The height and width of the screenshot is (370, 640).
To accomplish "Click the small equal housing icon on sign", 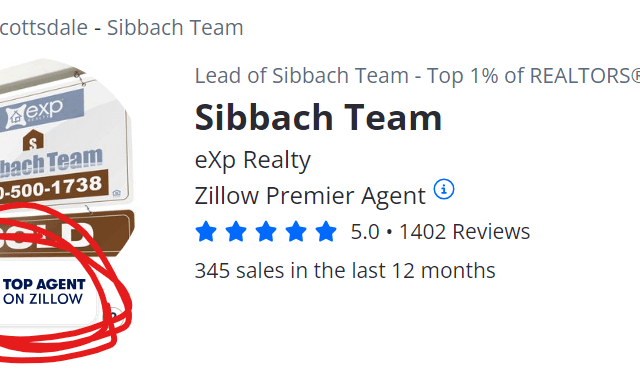I will click(x=116, y=193).
